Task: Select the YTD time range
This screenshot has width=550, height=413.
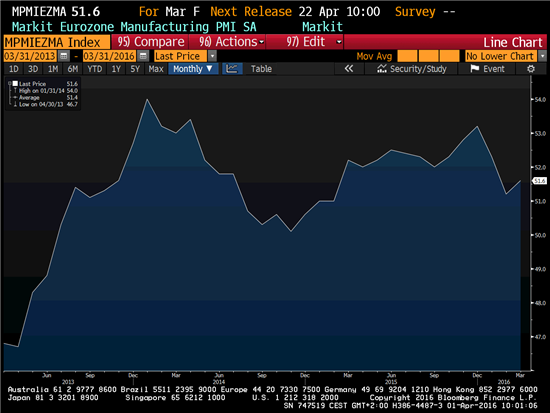Action: (x=95, y=69)
